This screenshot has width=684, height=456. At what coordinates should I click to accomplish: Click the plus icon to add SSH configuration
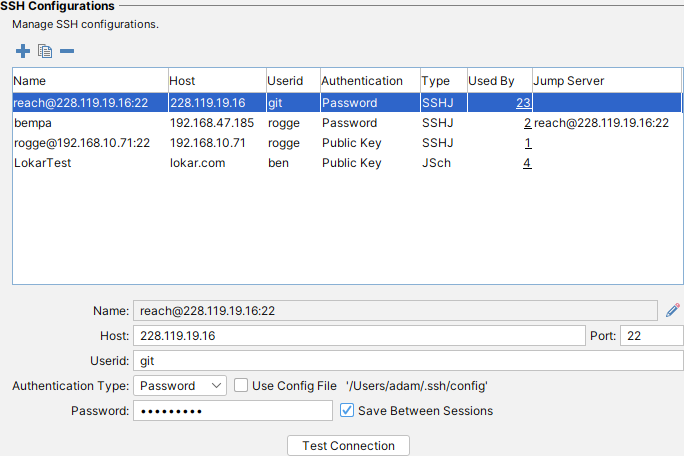click(x=23, y=51)
